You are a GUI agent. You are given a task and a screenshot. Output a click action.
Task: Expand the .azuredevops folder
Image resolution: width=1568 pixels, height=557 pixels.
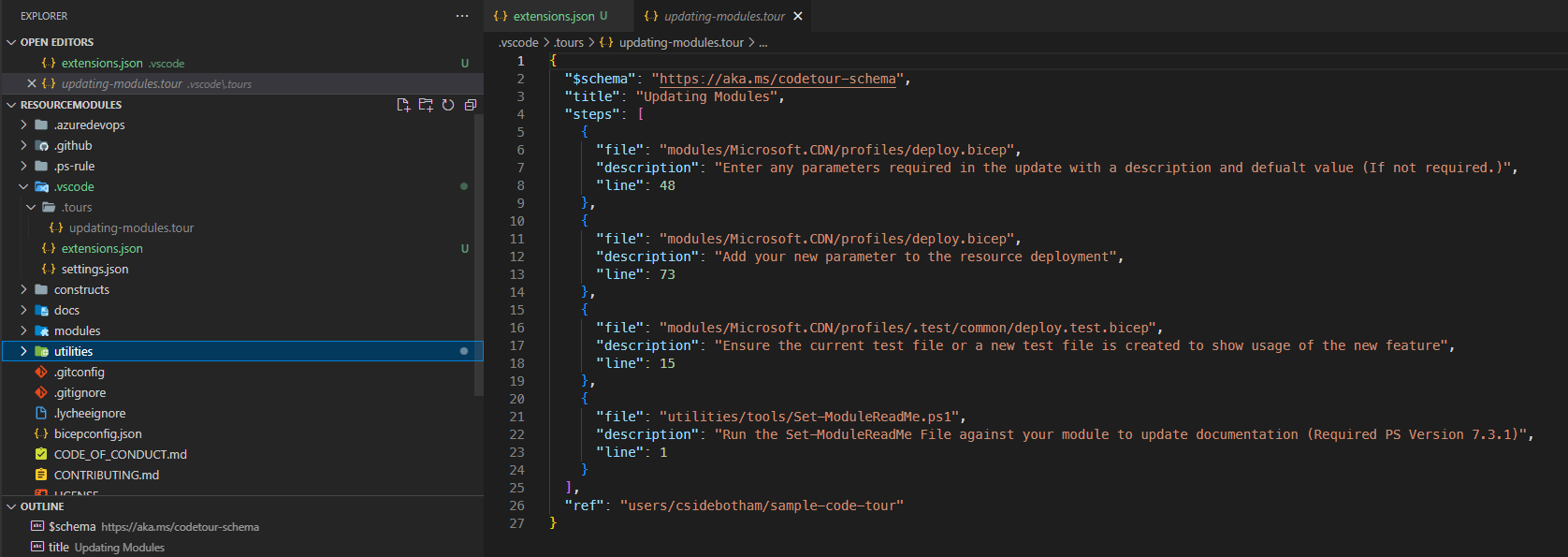click(x=23, y=125)
